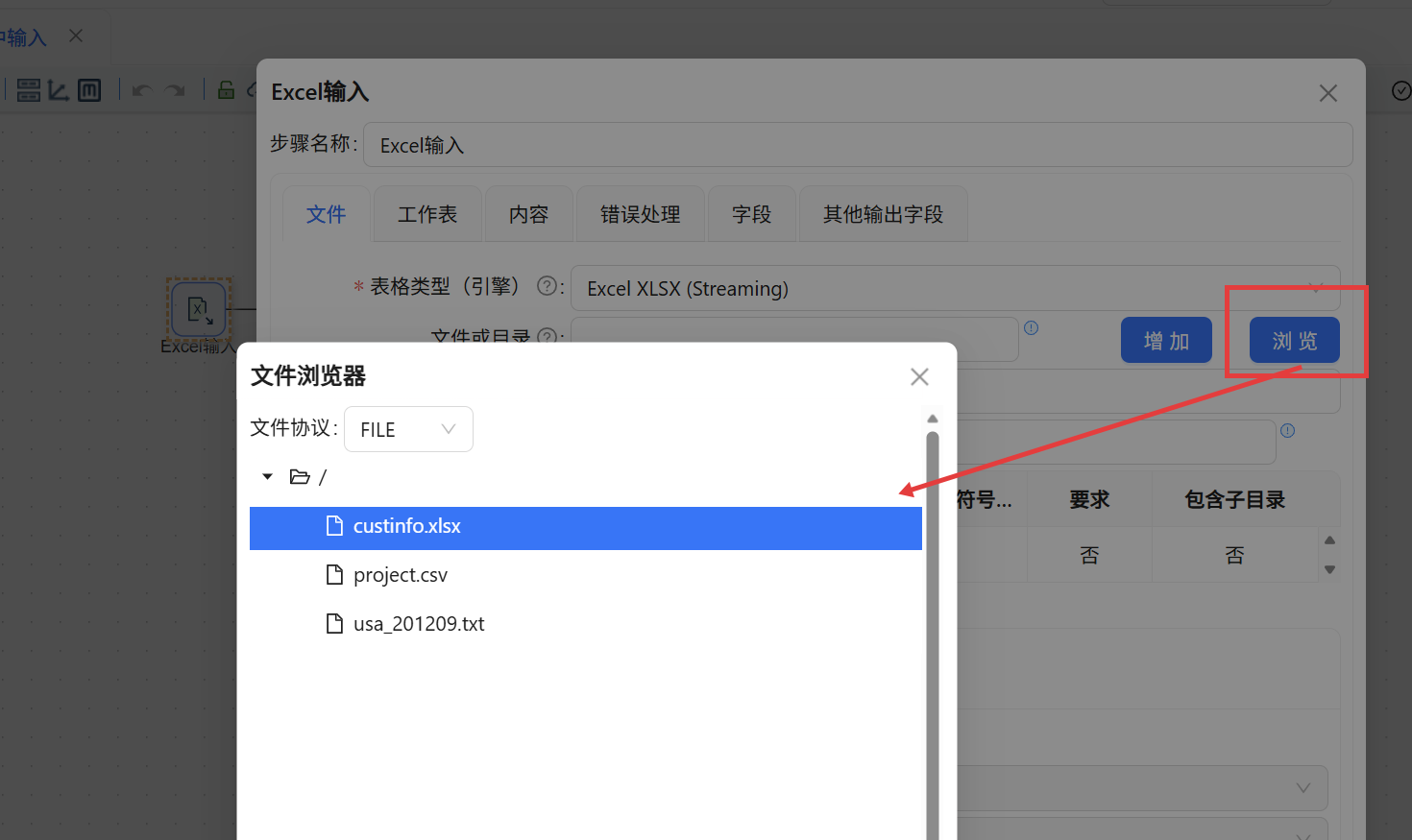Click the 符号... column header
1412x840 pixels.
(985, 499)
